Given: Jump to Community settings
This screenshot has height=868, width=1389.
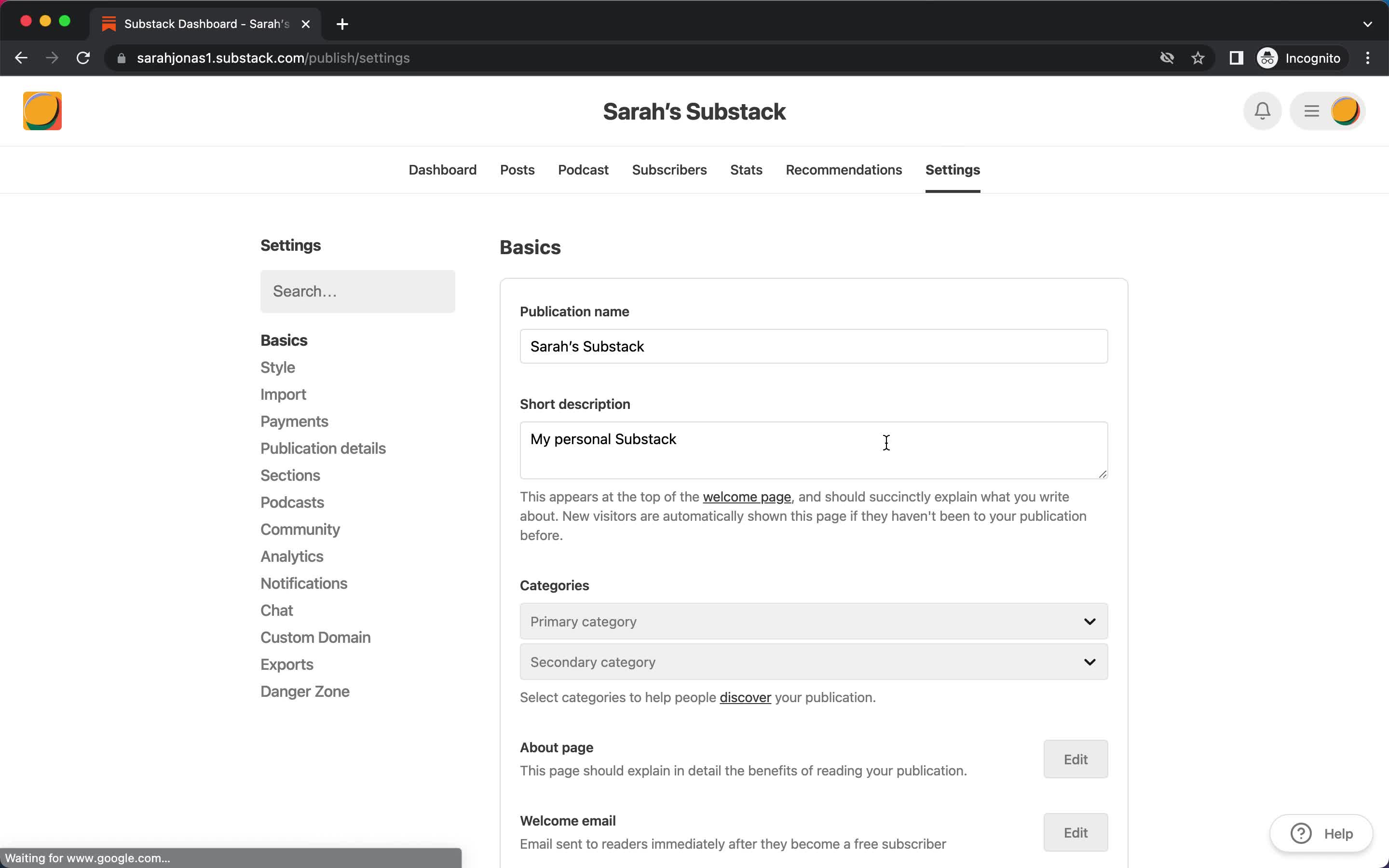Looking at the screenshot, I should pyautogui.click(x=300, y=529).
